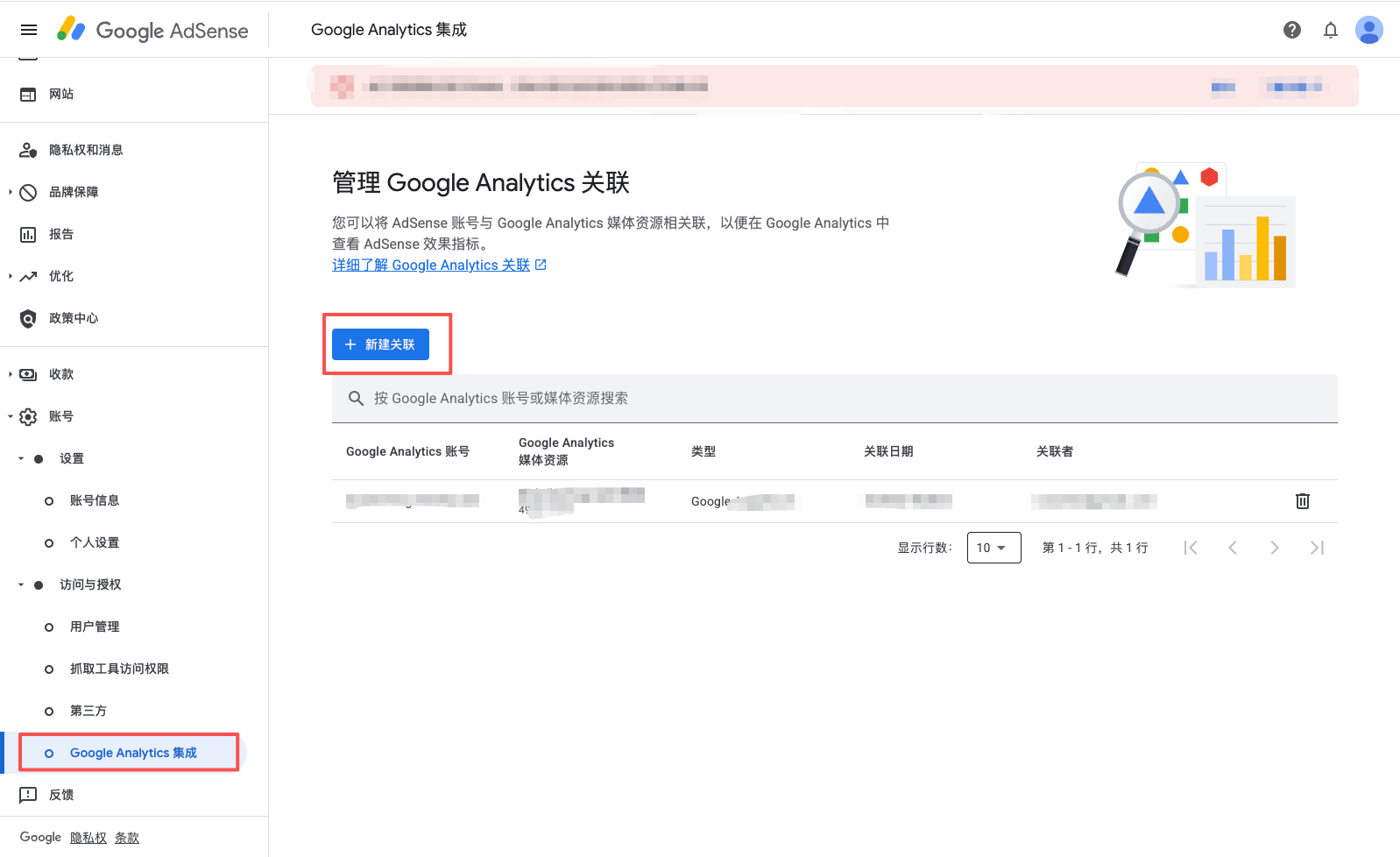Open 第三方 in the sidebar

pyautogui.click(x=88, y=711)
